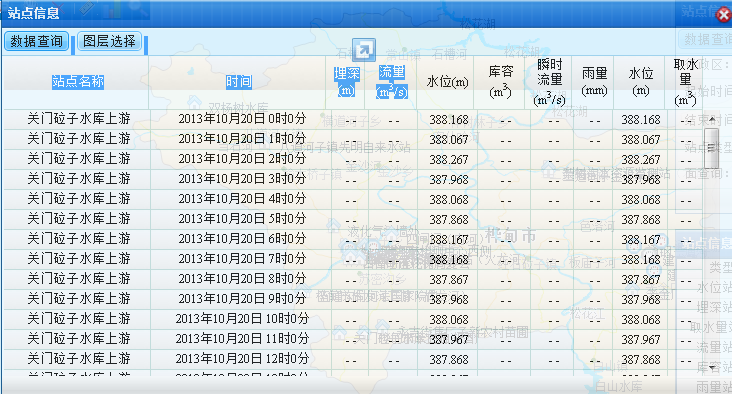Sort by 站点名称 column header
The image size is (732, 394).
[78, 82]
